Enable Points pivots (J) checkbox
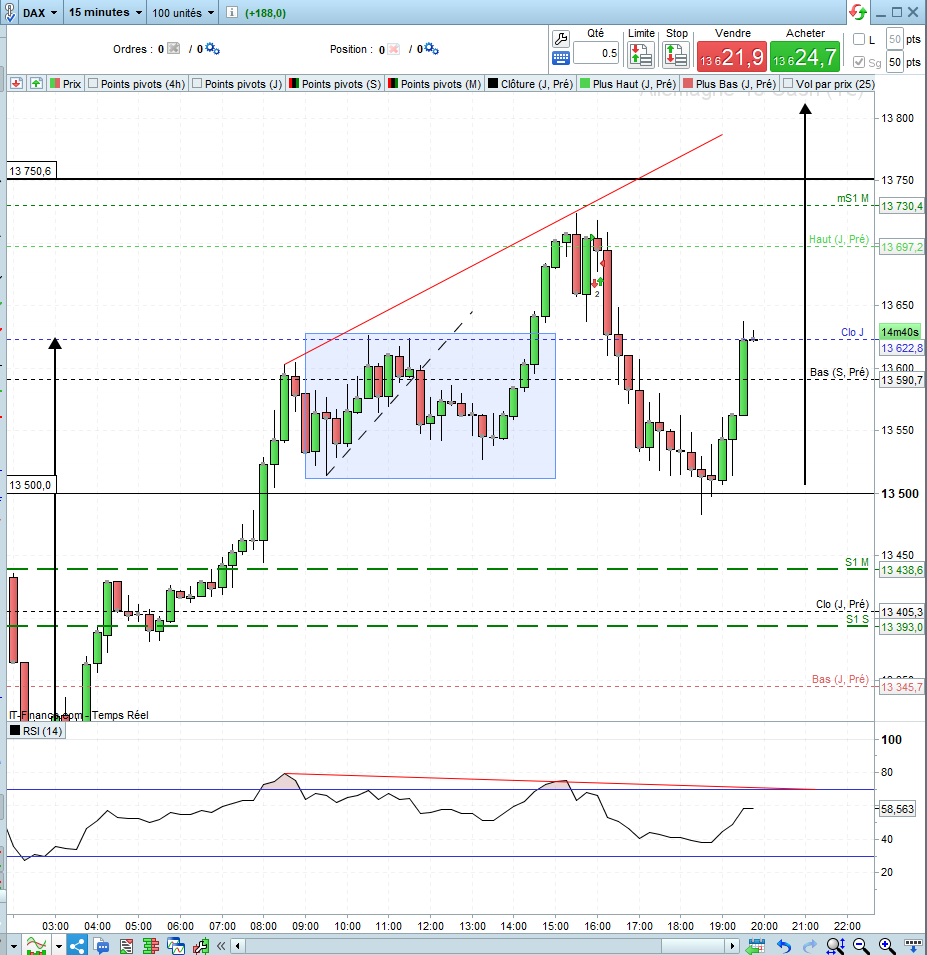Image resolution: width=927 pixels, height=955 pixels. tap(197, 83)
